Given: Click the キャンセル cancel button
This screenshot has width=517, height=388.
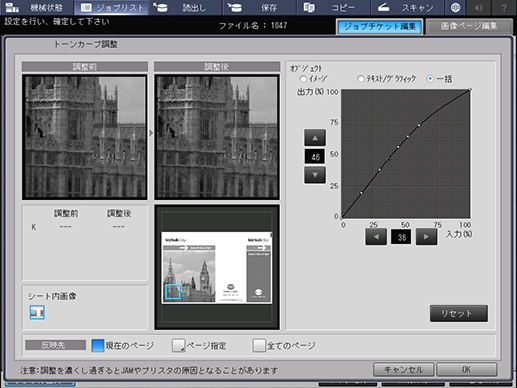Looking at the screenshot, I should pos(403,369).
